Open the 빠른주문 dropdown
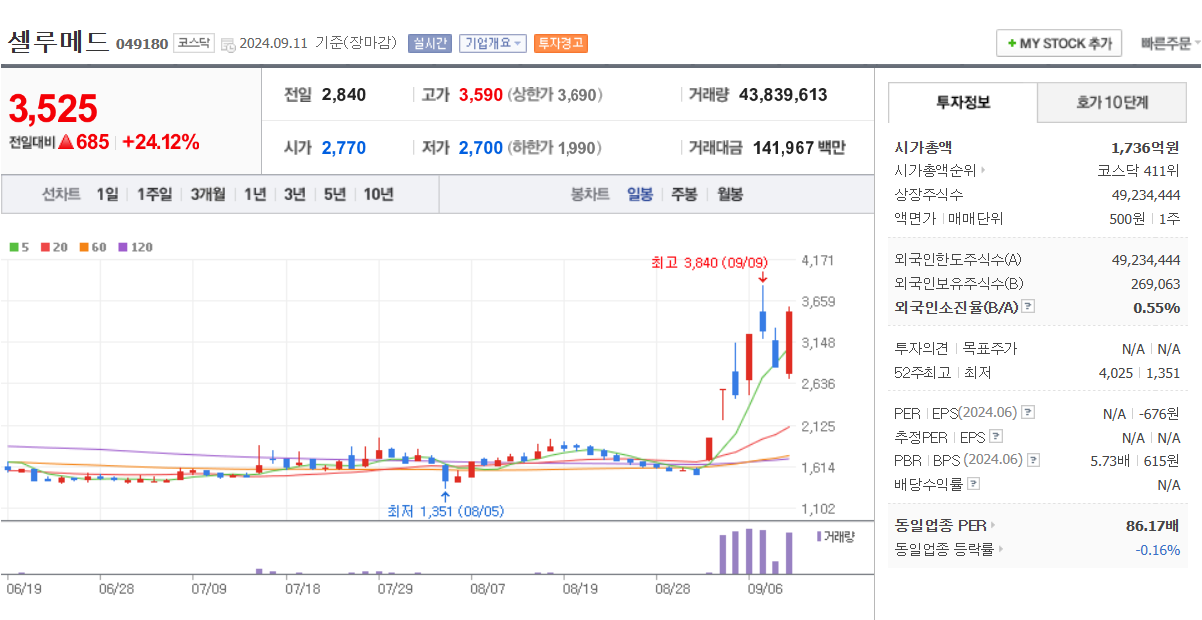 [1170, 44]
